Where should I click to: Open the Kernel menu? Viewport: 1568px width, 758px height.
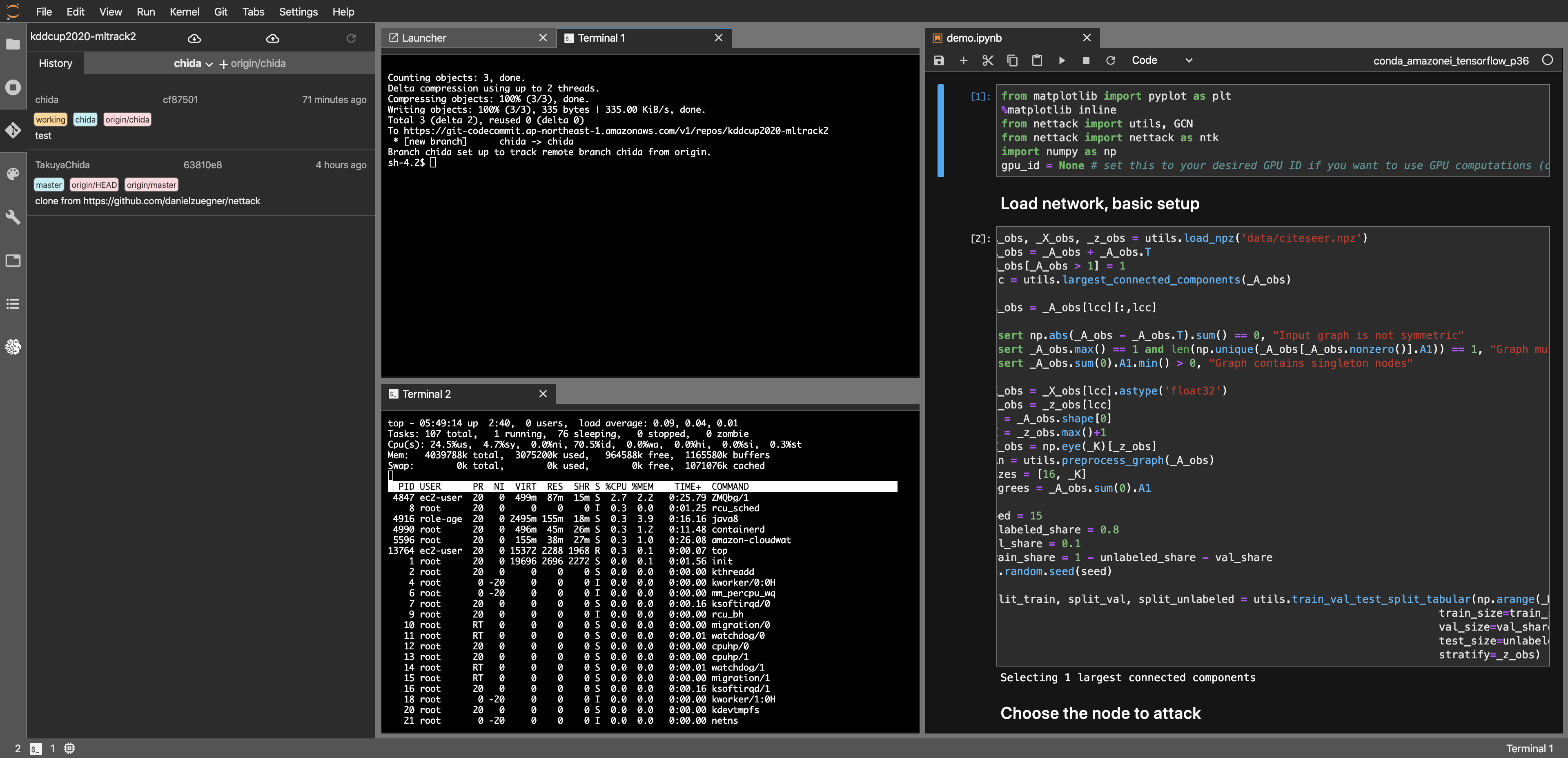pyautogui.click(x=184, y=11)
